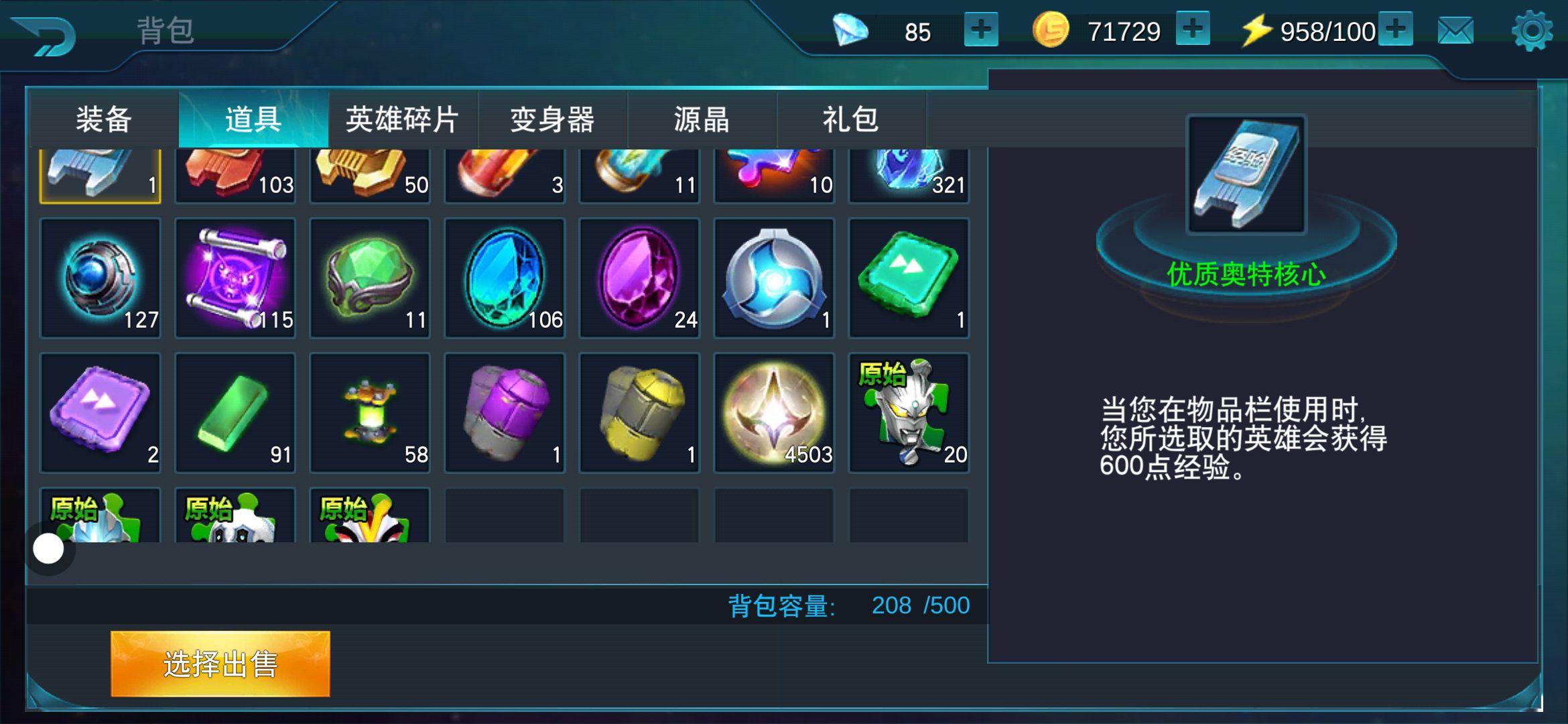Screen dimensions: 1568x724
Task: Select the blue oval gem with 106
Action: pyautogui.click(x=505, y=278)
